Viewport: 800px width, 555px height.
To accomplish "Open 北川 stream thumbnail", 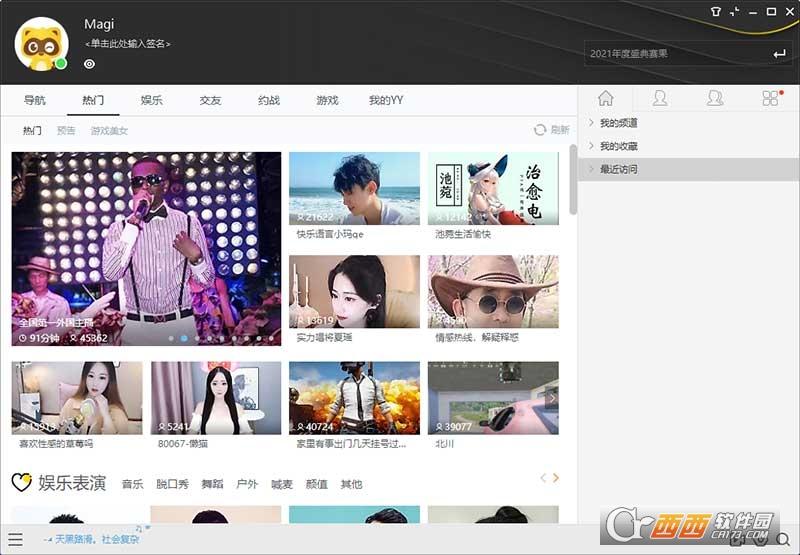I will 493,398.
